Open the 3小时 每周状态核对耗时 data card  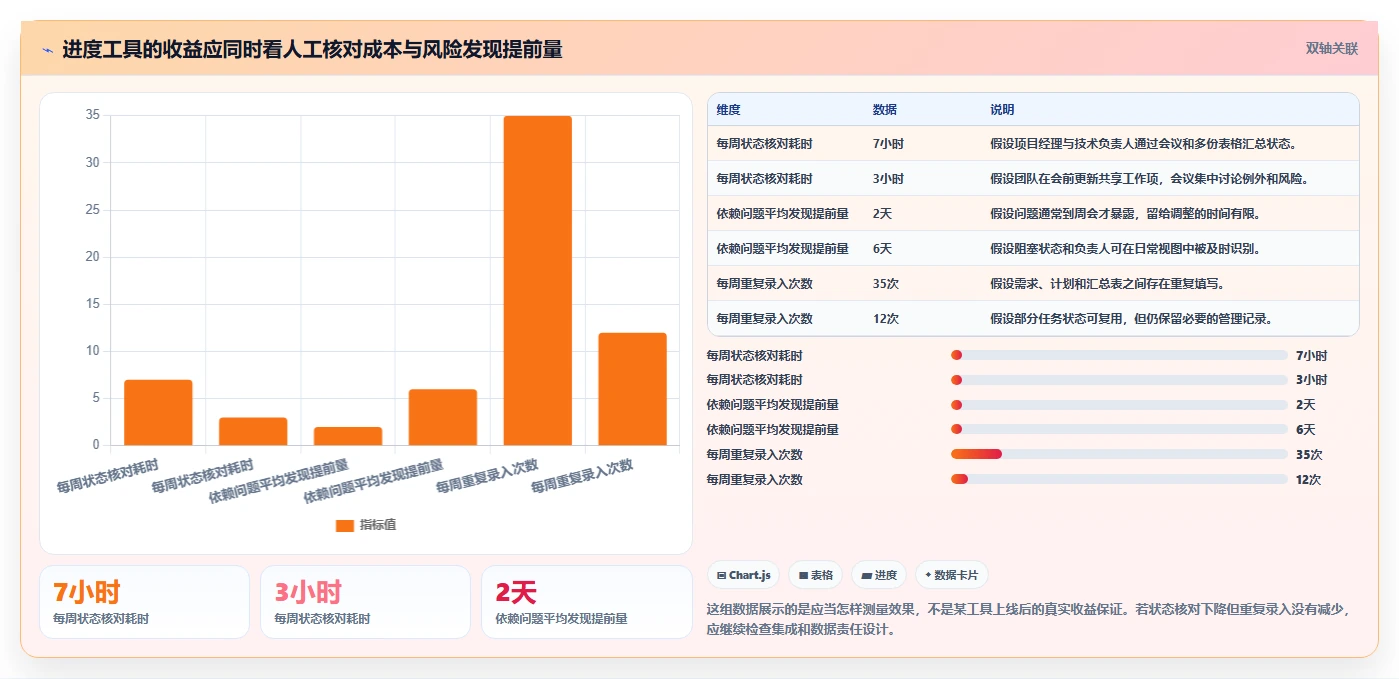point(365,602)
